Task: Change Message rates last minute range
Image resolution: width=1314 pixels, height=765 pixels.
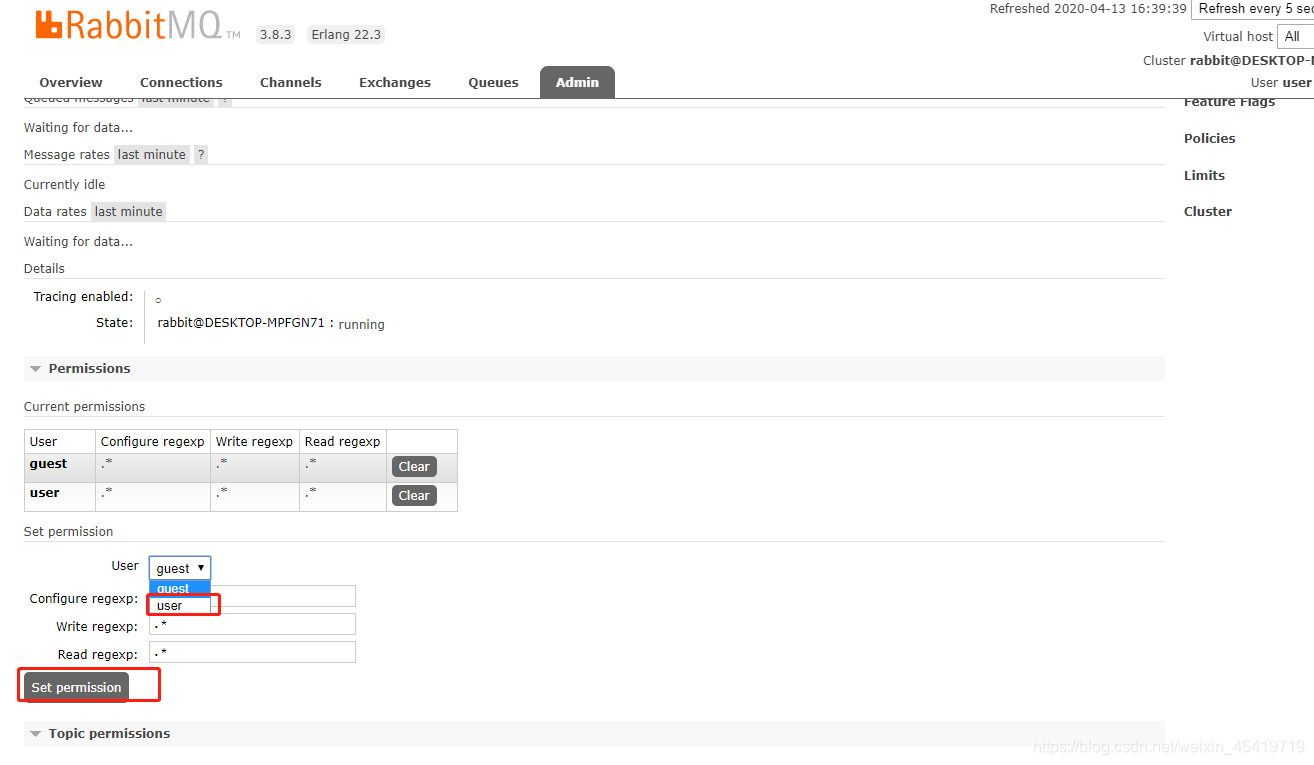Action: (x=151, y=154)
